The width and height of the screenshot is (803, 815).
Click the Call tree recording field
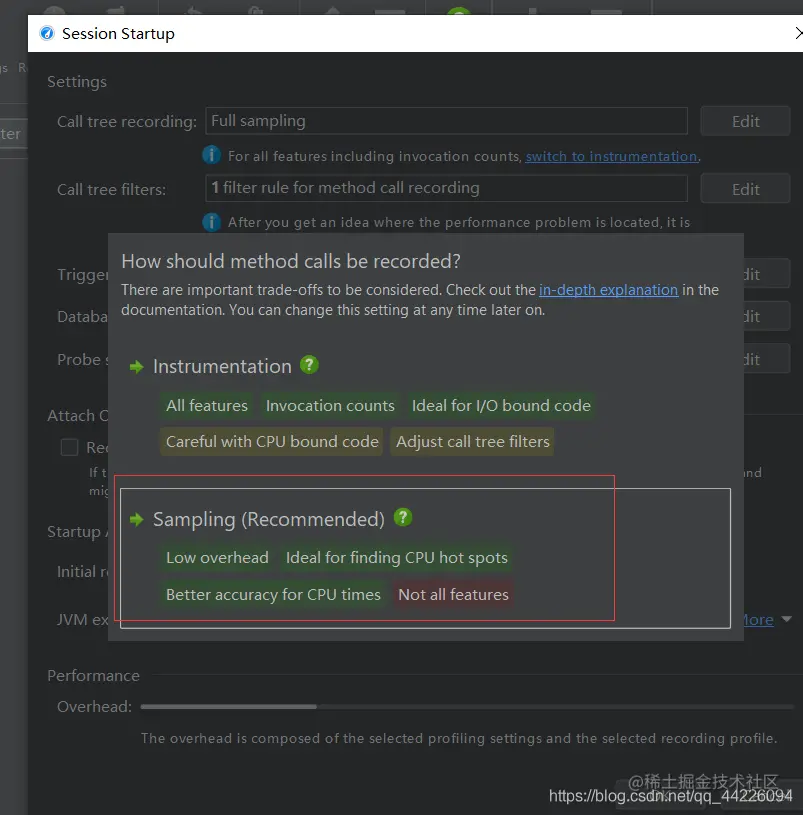pos(446,121)
